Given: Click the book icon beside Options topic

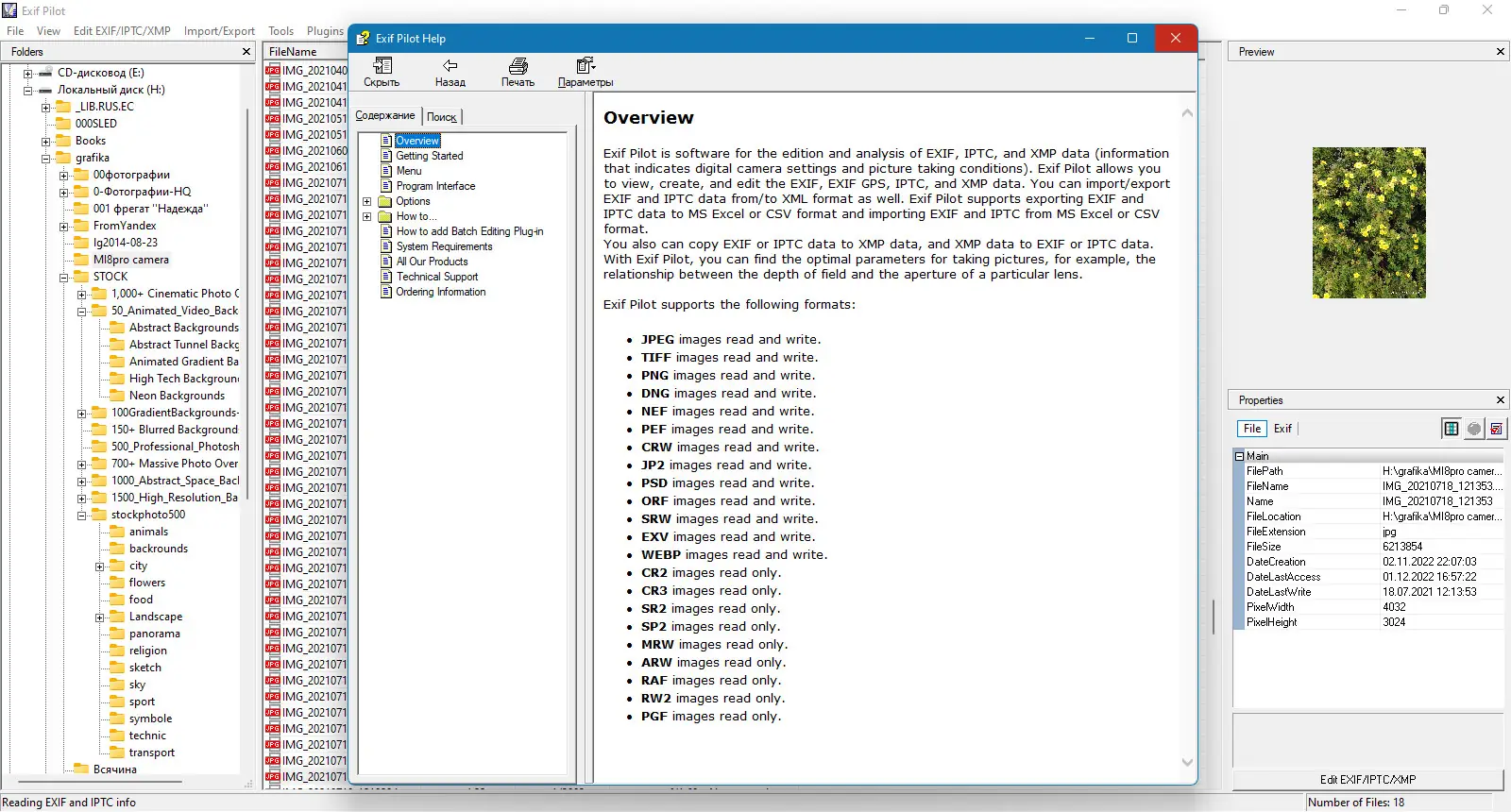Looking at the screenshot, I should click(385, 201).
